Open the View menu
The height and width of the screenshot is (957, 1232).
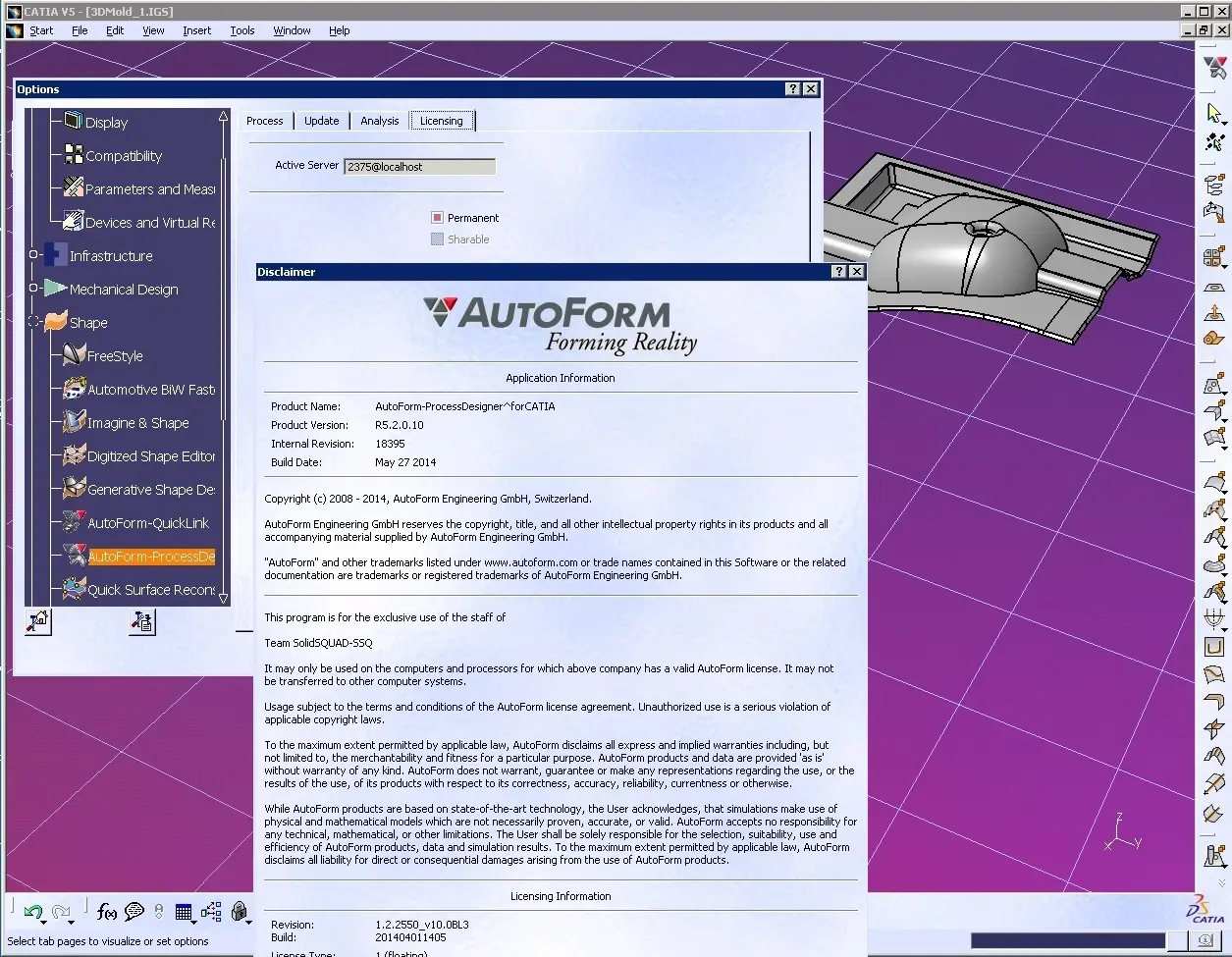[153, 30]
